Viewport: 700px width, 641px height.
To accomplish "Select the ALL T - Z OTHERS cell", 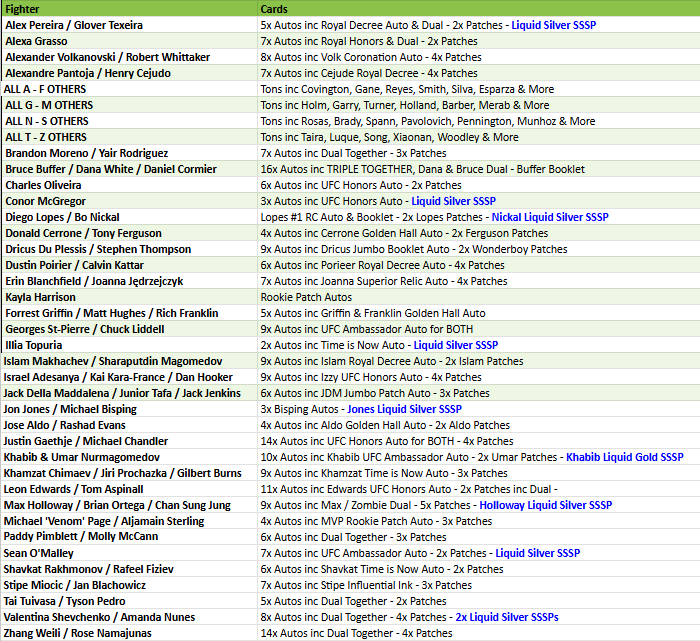I will click(45, 137).
